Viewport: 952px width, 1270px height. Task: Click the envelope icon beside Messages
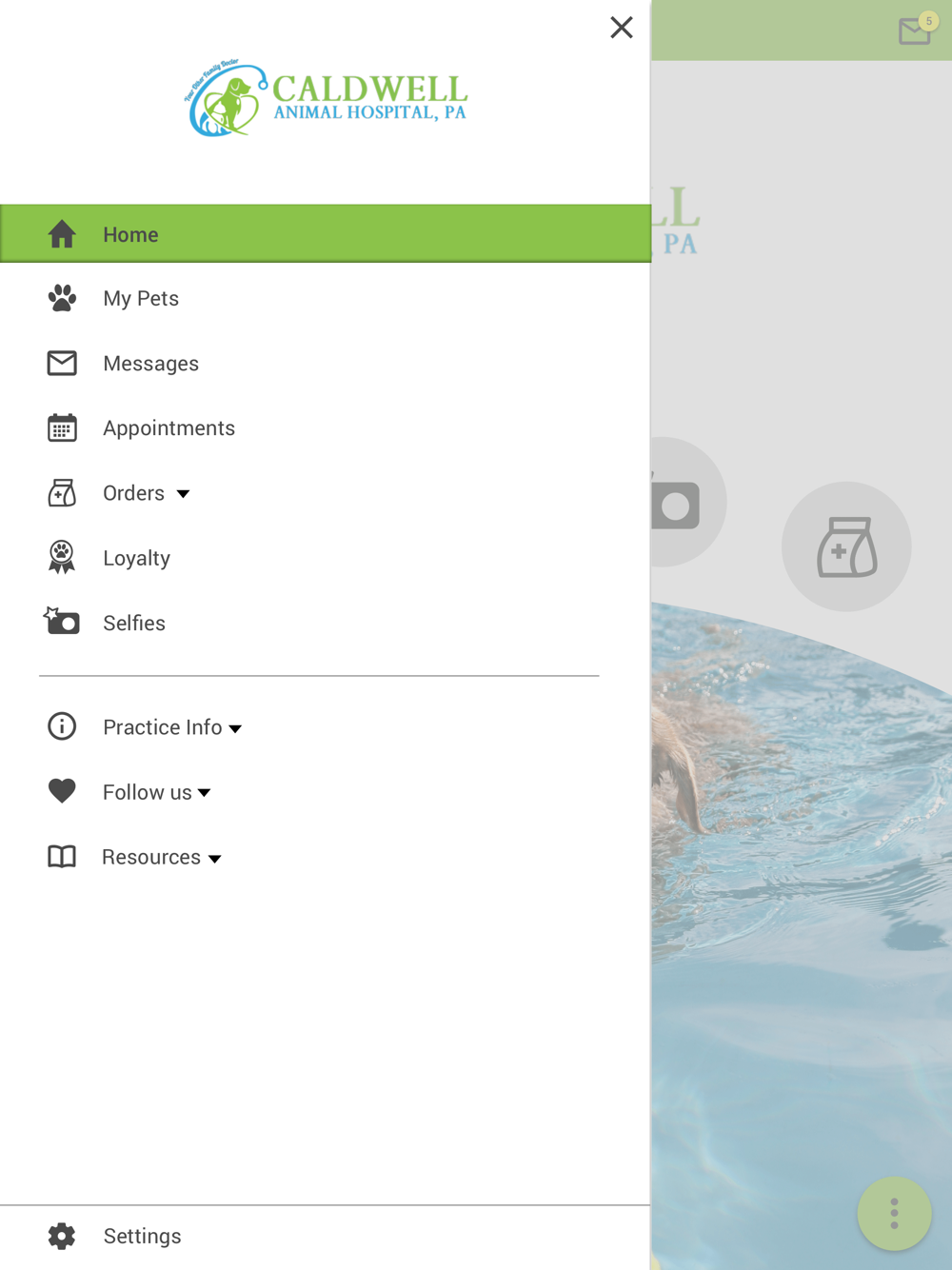[62, 364]
